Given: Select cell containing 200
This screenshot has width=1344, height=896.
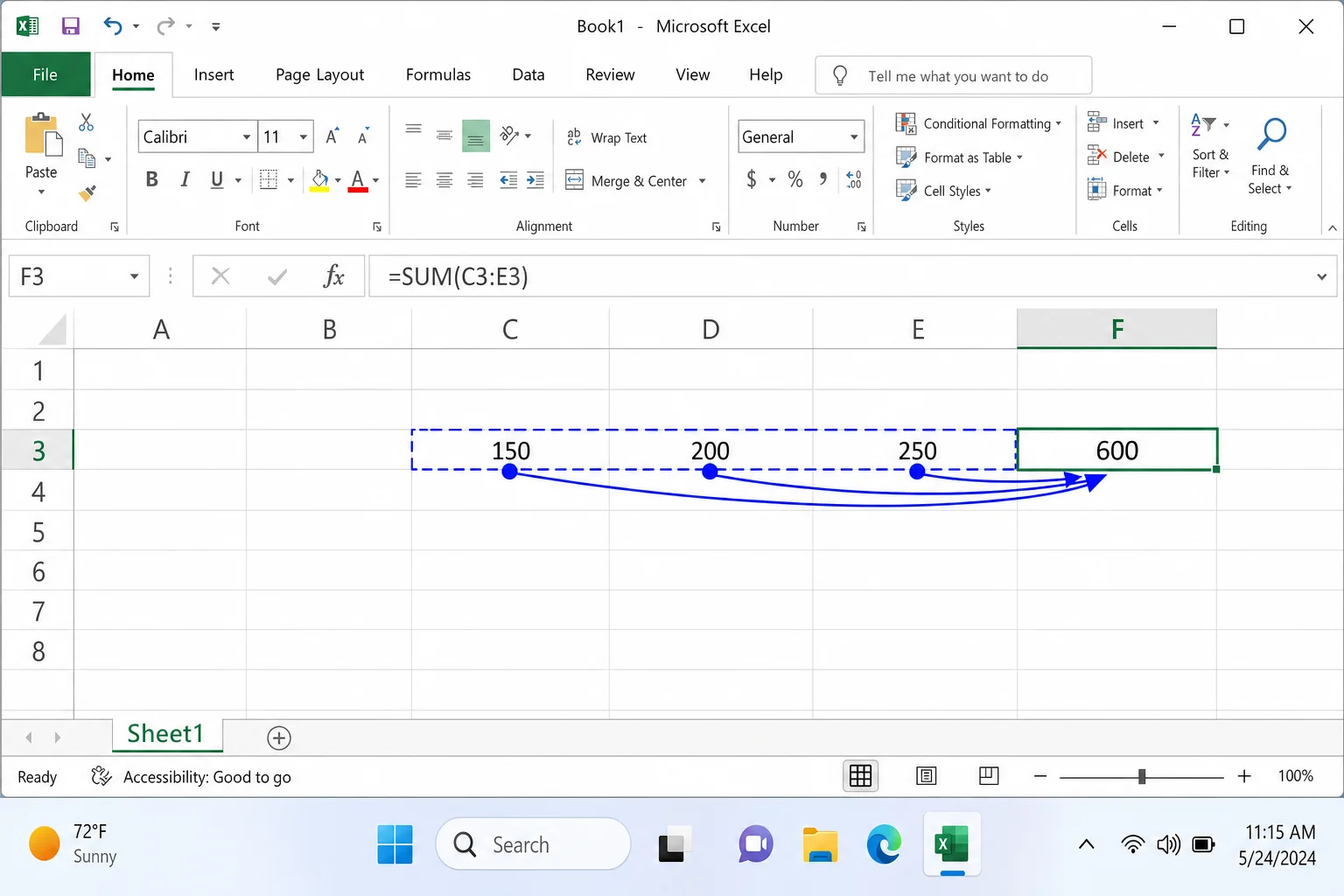Looking at the screenshot, I should coord(710,450).
